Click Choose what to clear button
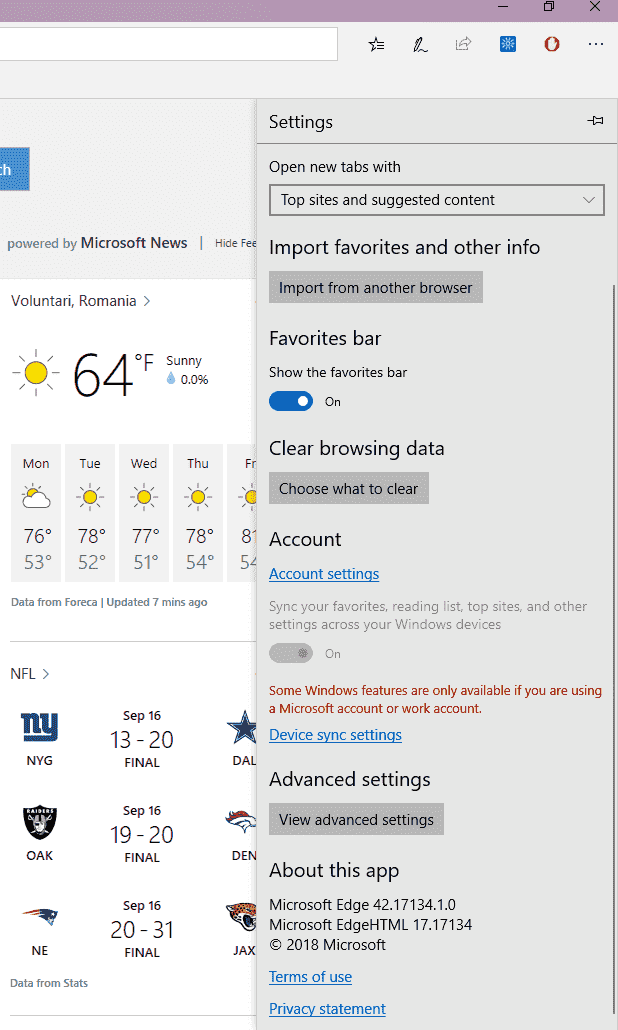Image resolution: width=618 pixels, height=1030 pixels. pyautogui.click(x=349, y=488)
